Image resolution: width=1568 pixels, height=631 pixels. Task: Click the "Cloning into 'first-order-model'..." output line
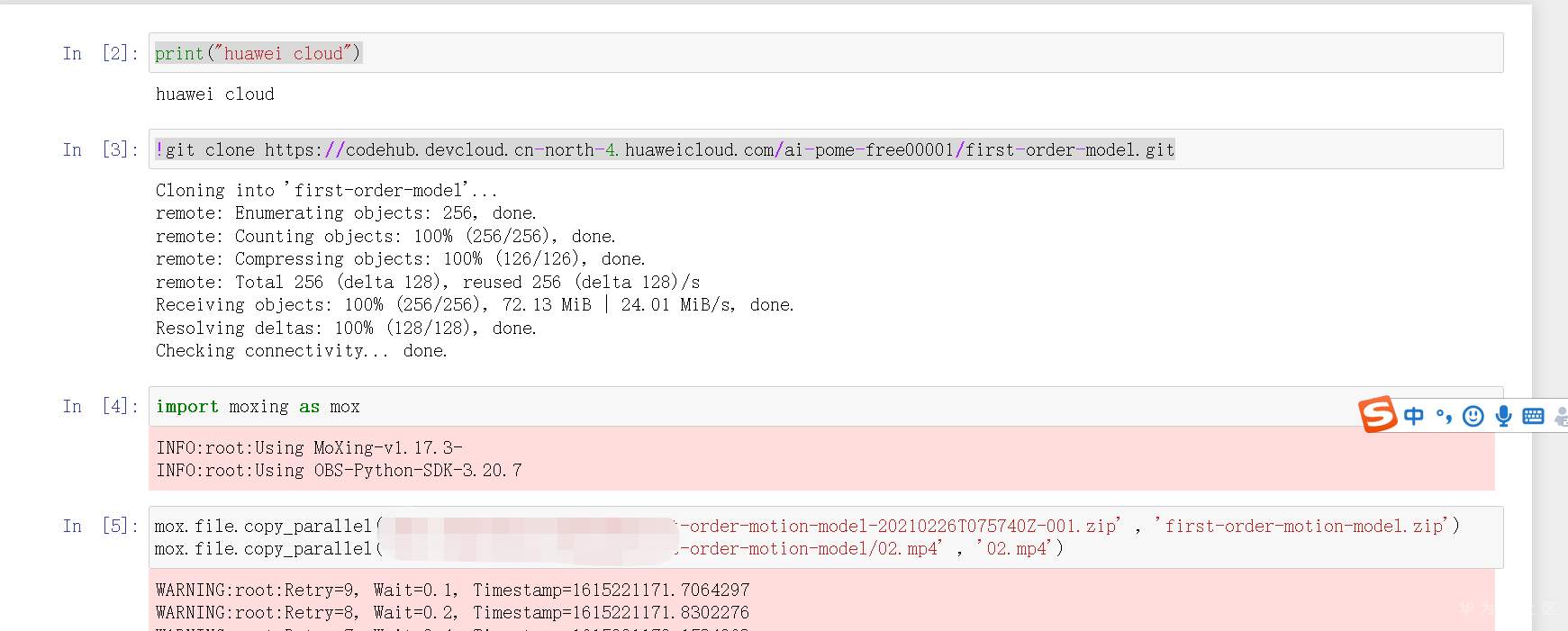pyautogui.click(x=326, y=190)
